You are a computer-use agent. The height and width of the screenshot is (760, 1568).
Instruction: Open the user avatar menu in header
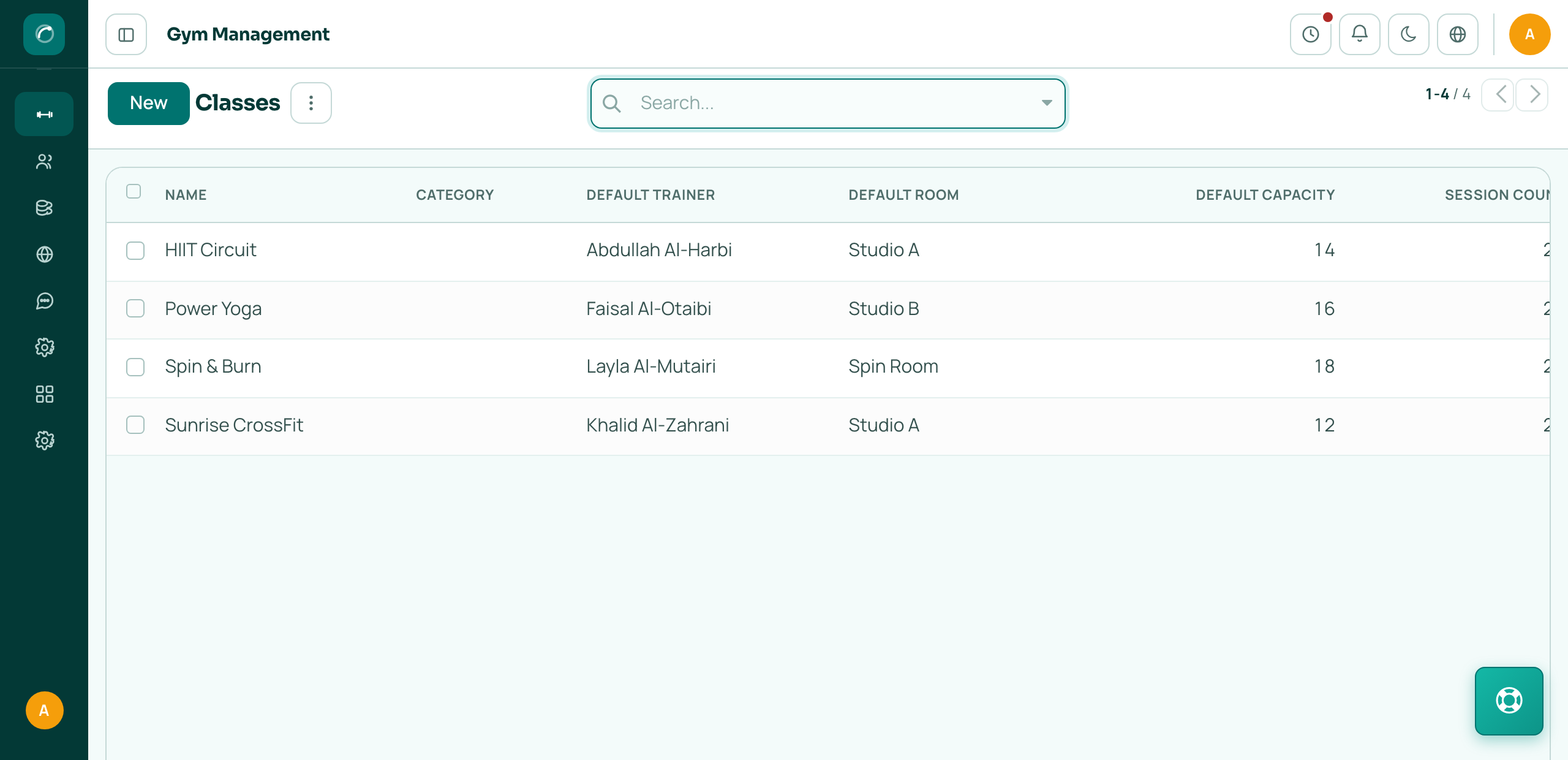pyautogui.click(x=1529, y=34)
